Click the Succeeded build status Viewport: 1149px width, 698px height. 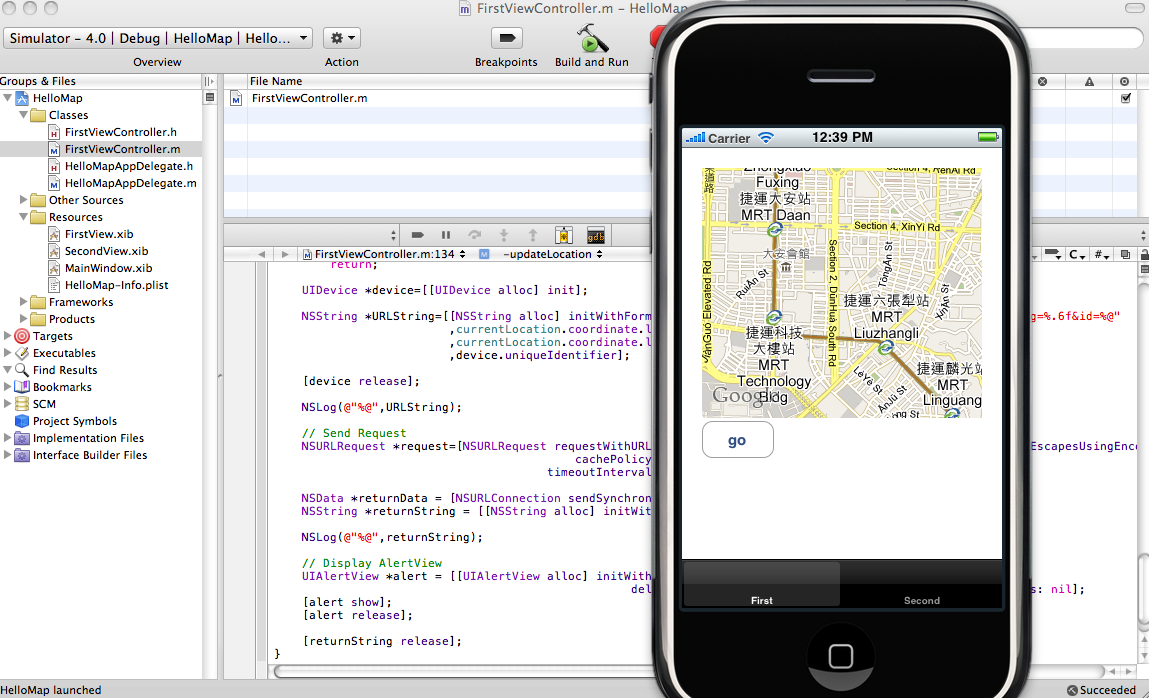coord(1101,690)
